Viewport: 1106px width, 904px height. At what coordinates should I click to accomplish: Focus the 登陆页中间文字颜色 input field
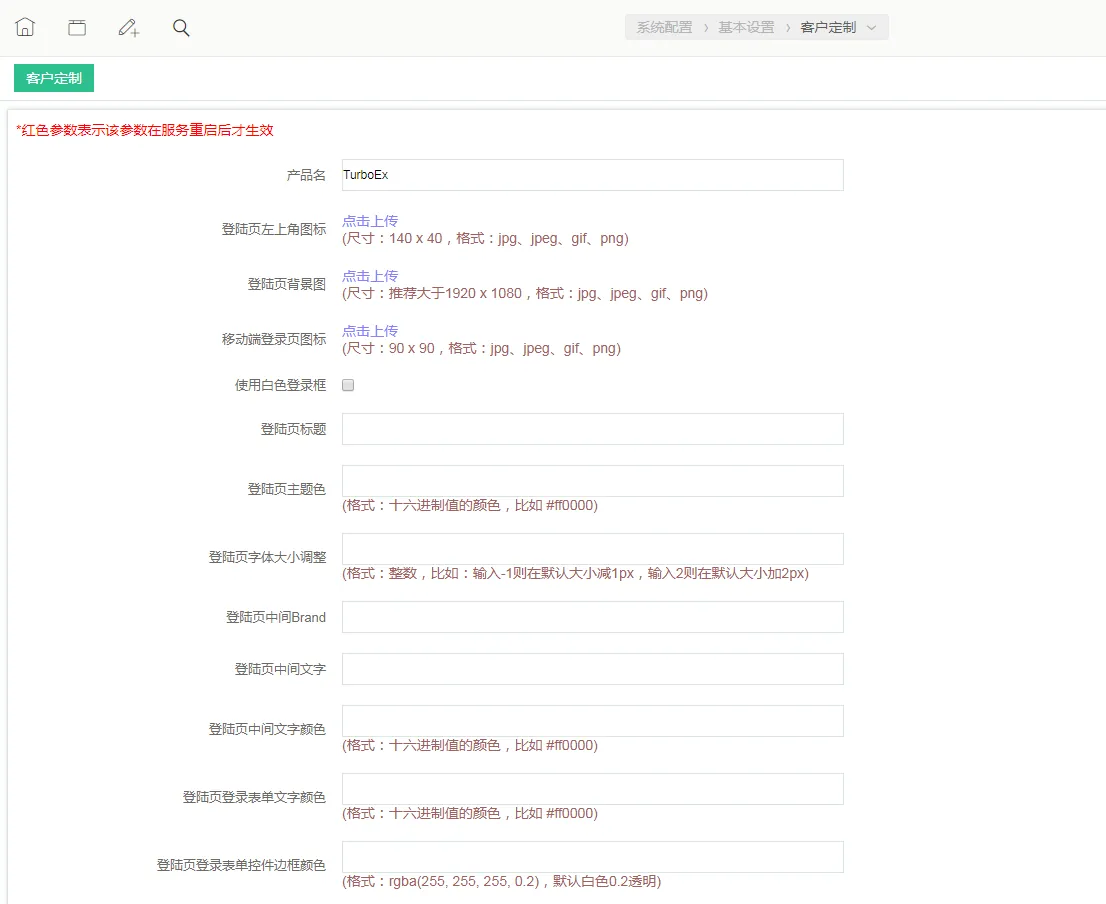pyautogui.click(x=592, y=721)
